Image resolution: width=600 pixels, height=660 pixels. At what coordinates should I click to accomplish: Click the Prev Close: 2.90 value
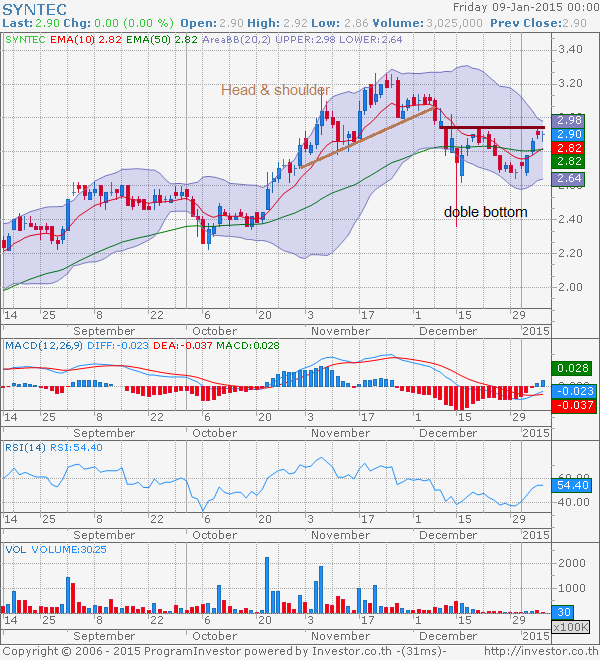click(539, 23)
